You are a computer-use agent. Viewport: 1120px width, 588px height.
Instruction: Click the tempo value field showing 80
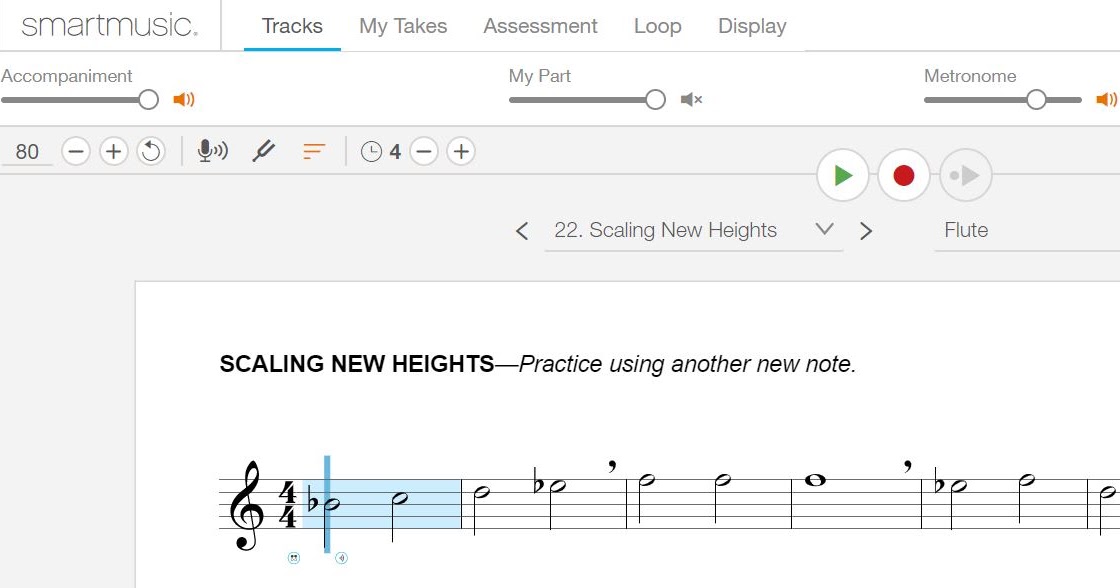(27, 151)
